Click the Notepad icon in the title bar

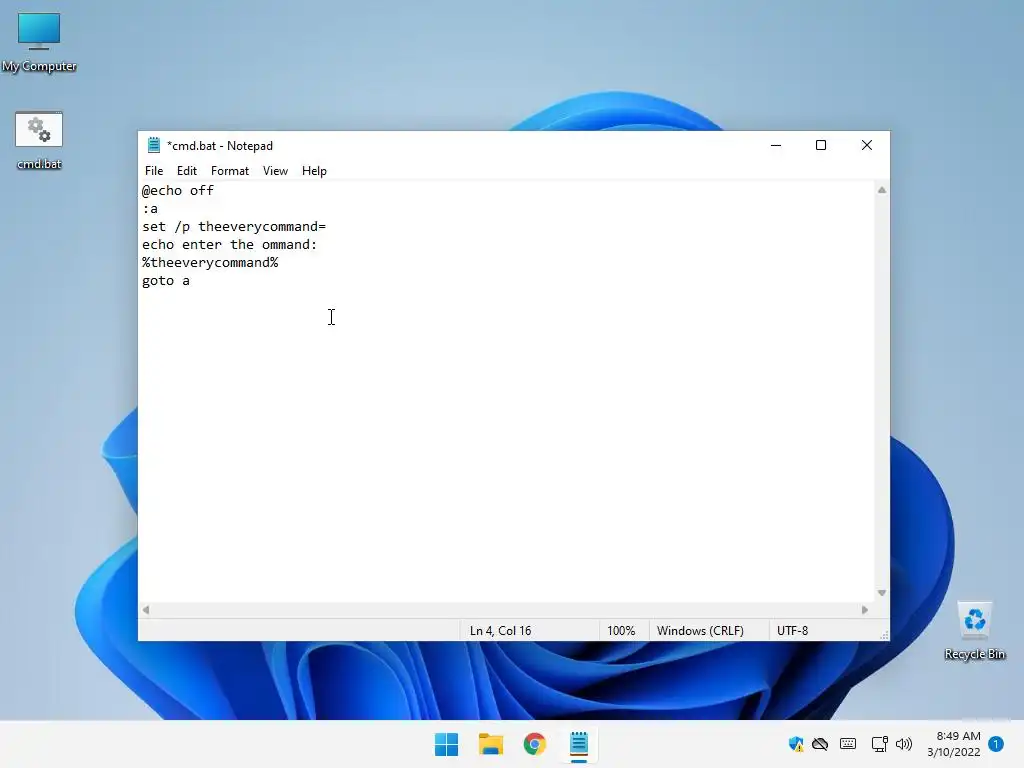pos(154,145)
